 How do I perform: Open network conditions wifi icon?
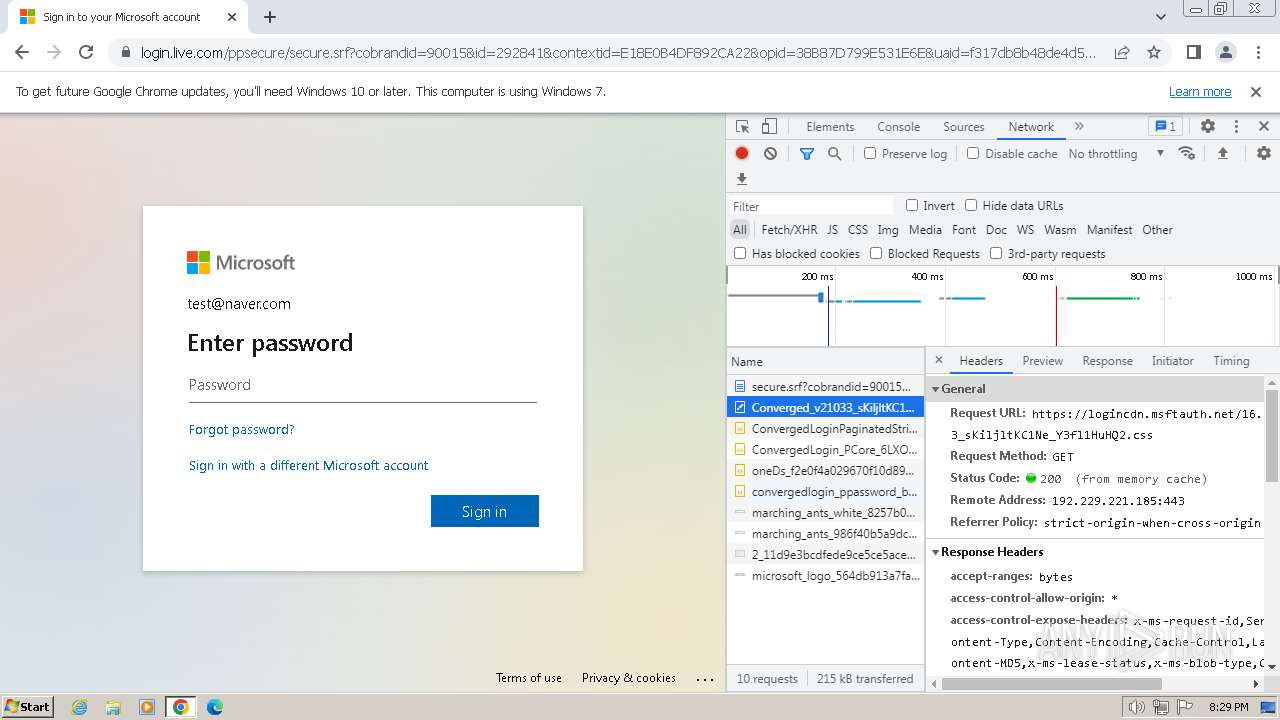pyautogui.click(x=1187, y=153)
